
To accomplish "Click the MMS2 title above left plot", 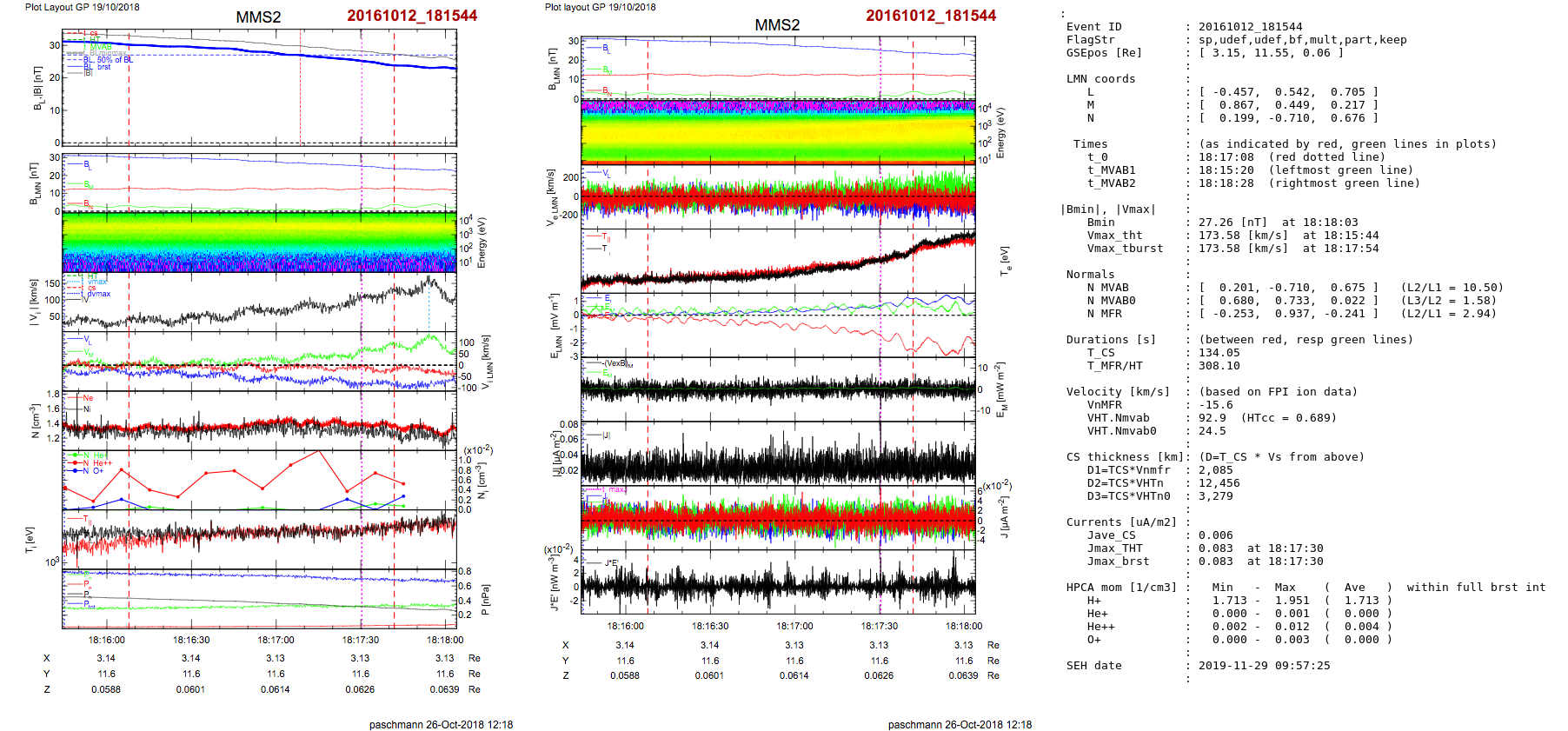I will click(x=258, y=17).
